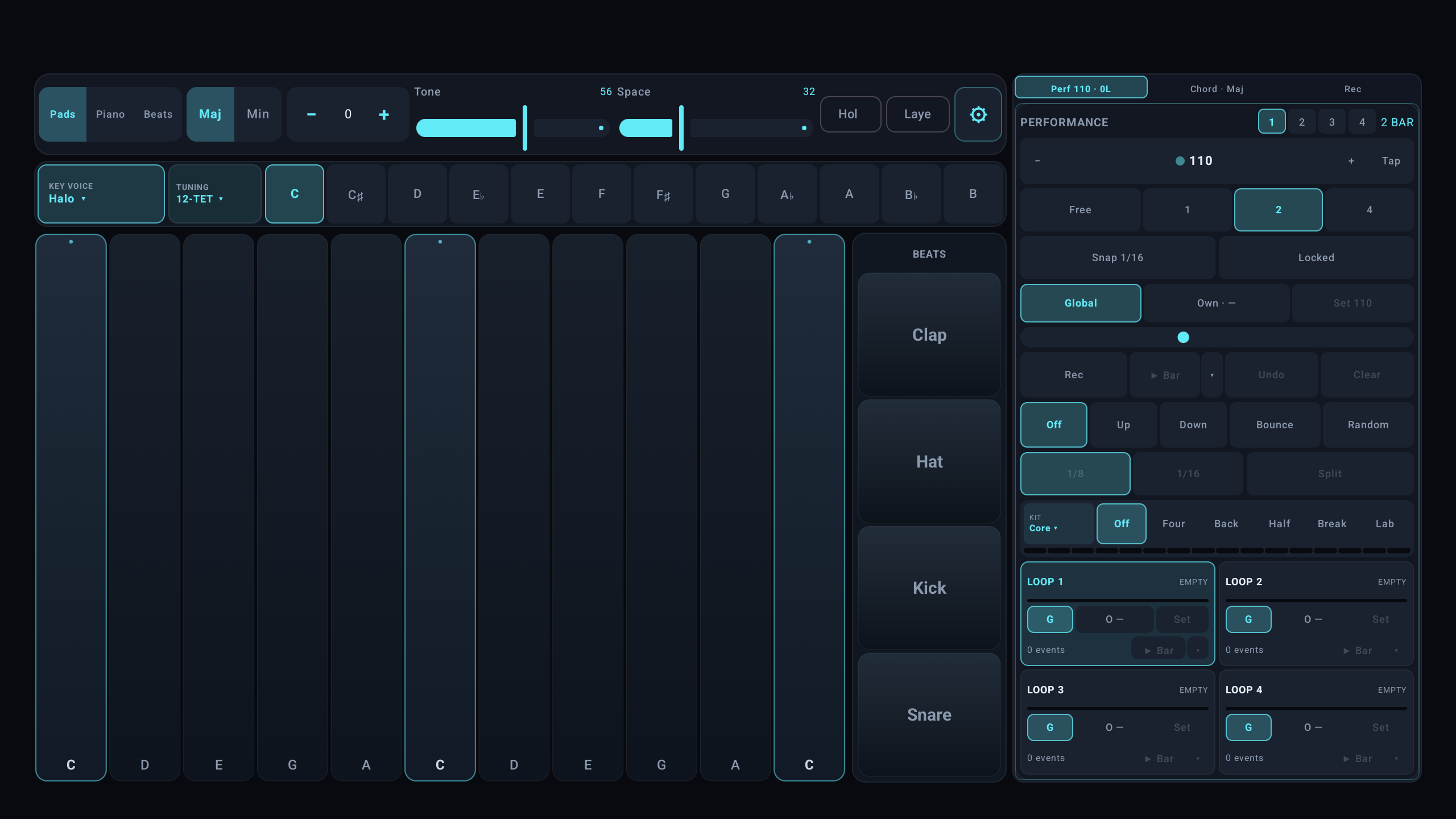This screenshot has width=1456, height=819.
Task: Select the F# root key
Action: coord(663,194)
